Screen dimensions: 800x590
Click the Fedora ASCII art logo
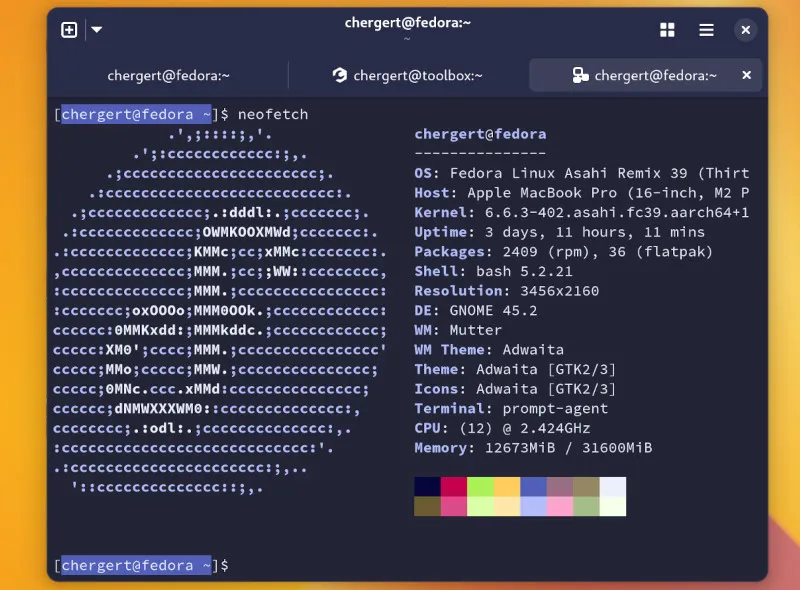[220, 310]
